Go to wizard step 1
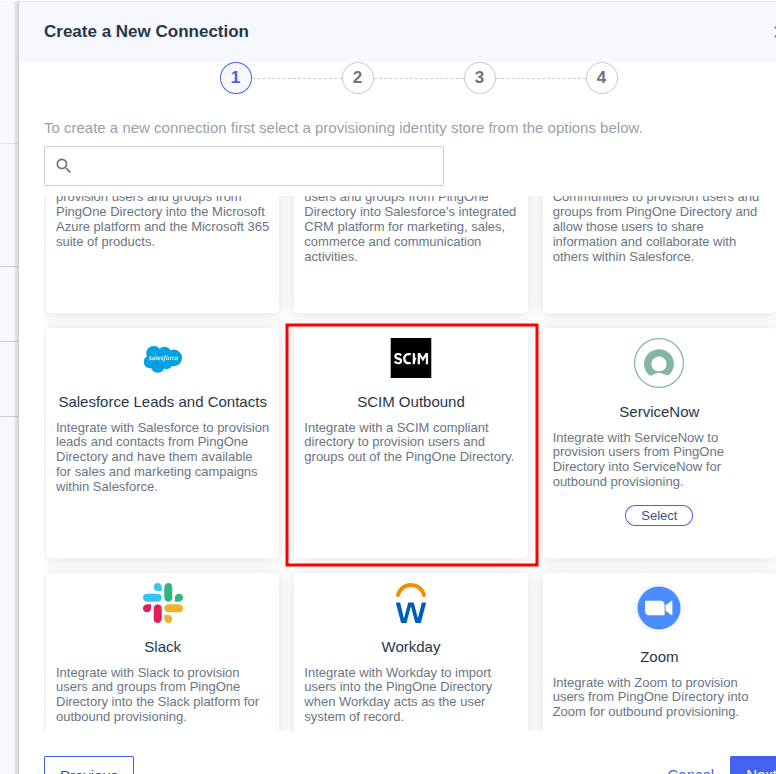 [x=236, y=78]
